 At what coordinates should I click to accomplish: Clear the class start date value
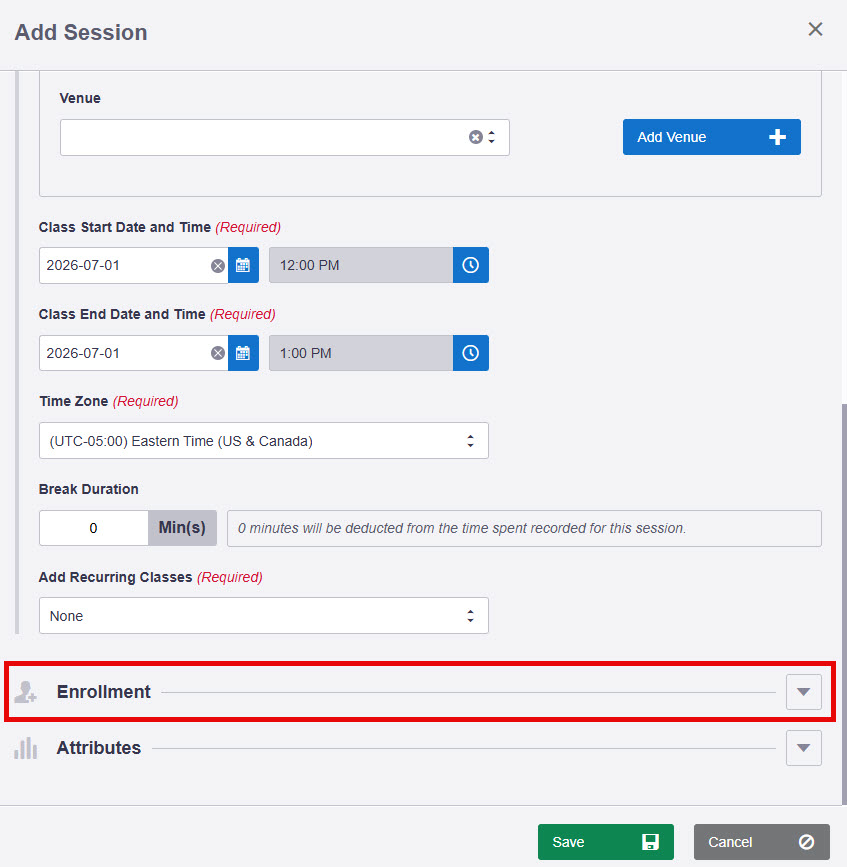(x=218, y=266)
